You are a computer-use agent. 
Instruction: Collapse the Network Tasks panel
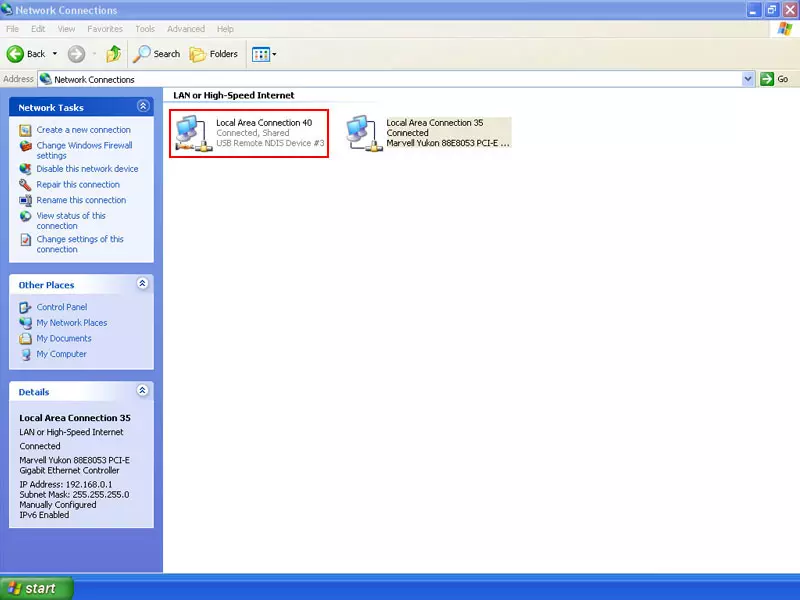143,106
